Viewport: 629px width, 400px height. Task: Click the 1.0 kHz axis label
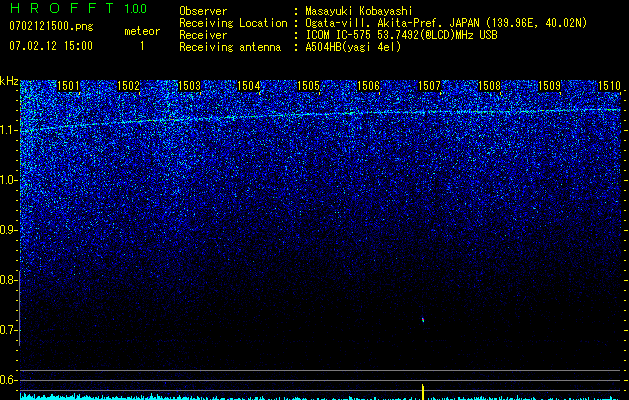coord(8,181)
